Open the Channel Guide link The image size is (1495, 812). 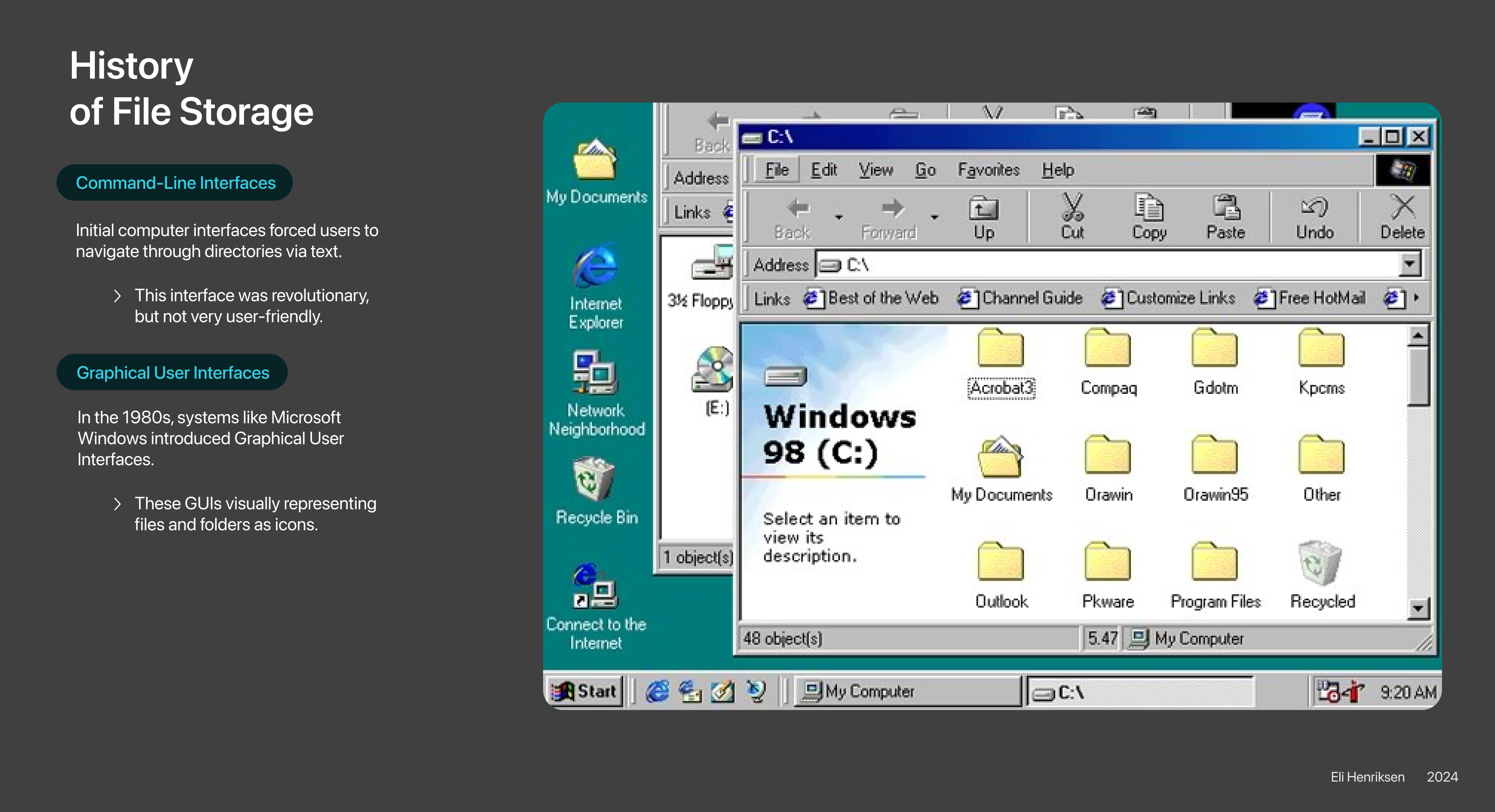click(1020, 298)
